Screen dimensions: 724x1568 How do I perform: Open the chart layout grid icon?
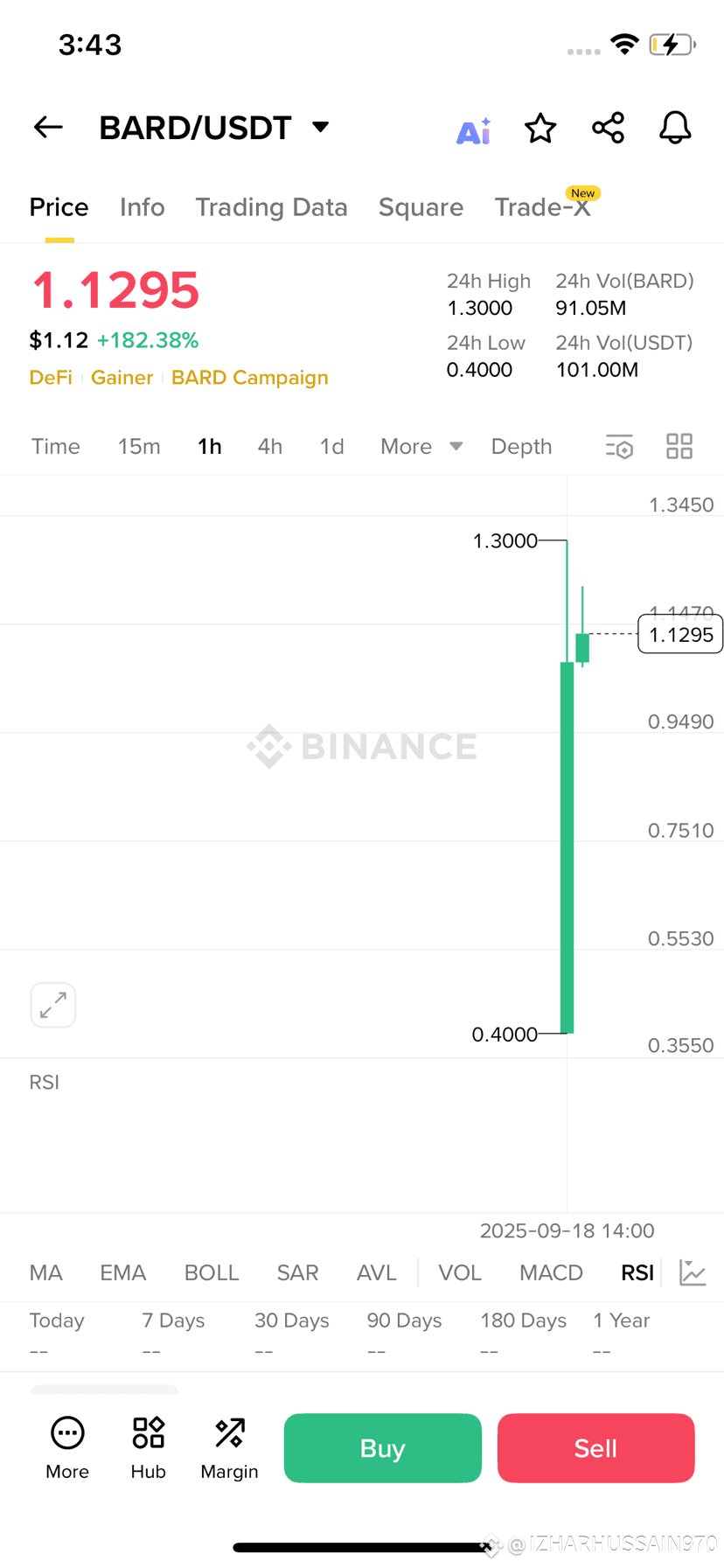679,447
